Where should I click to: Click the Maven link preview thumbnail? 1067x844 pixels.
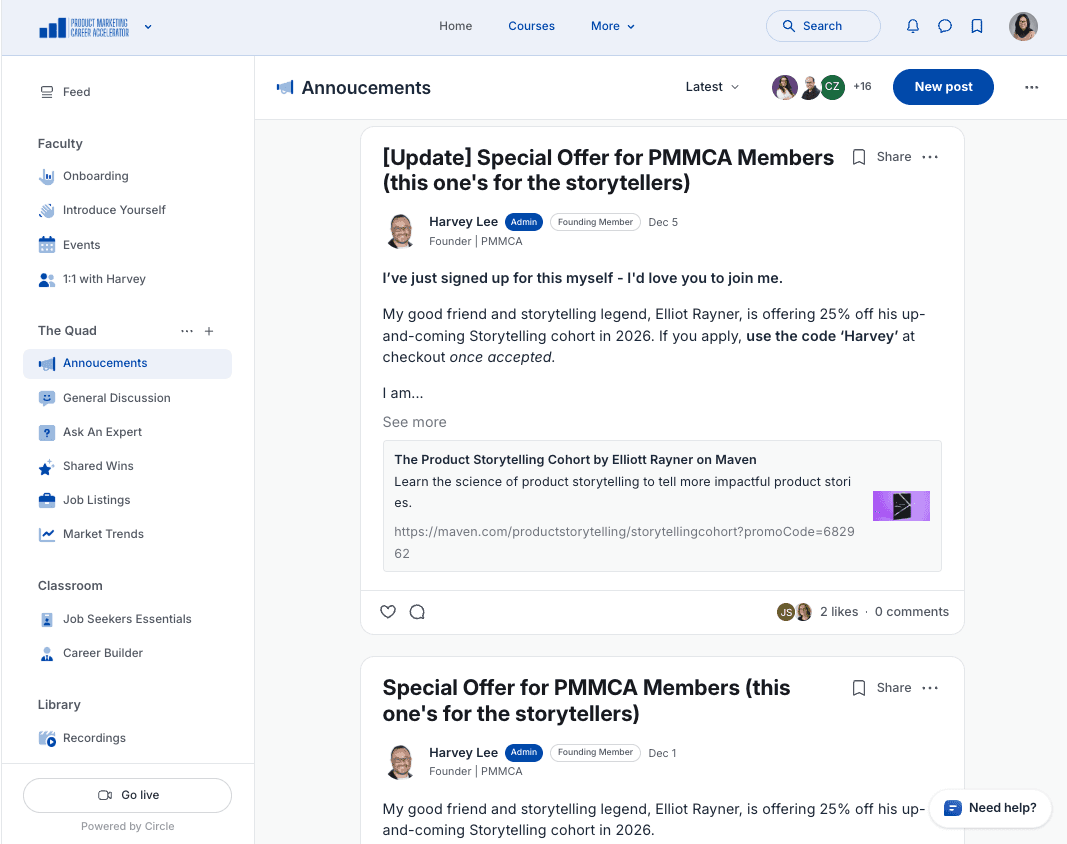click(x=901, y=506)
